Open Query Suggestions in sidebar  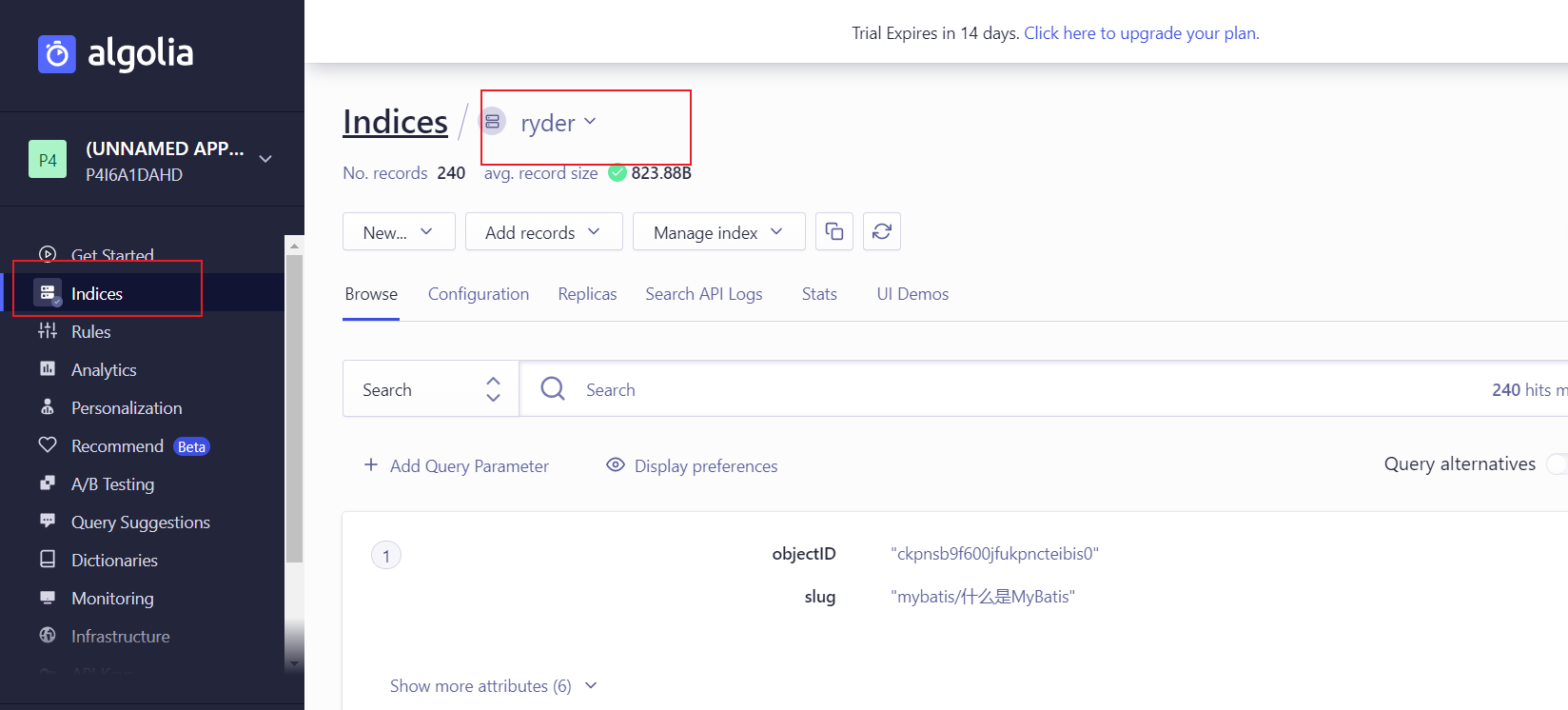tap(141, 522)
